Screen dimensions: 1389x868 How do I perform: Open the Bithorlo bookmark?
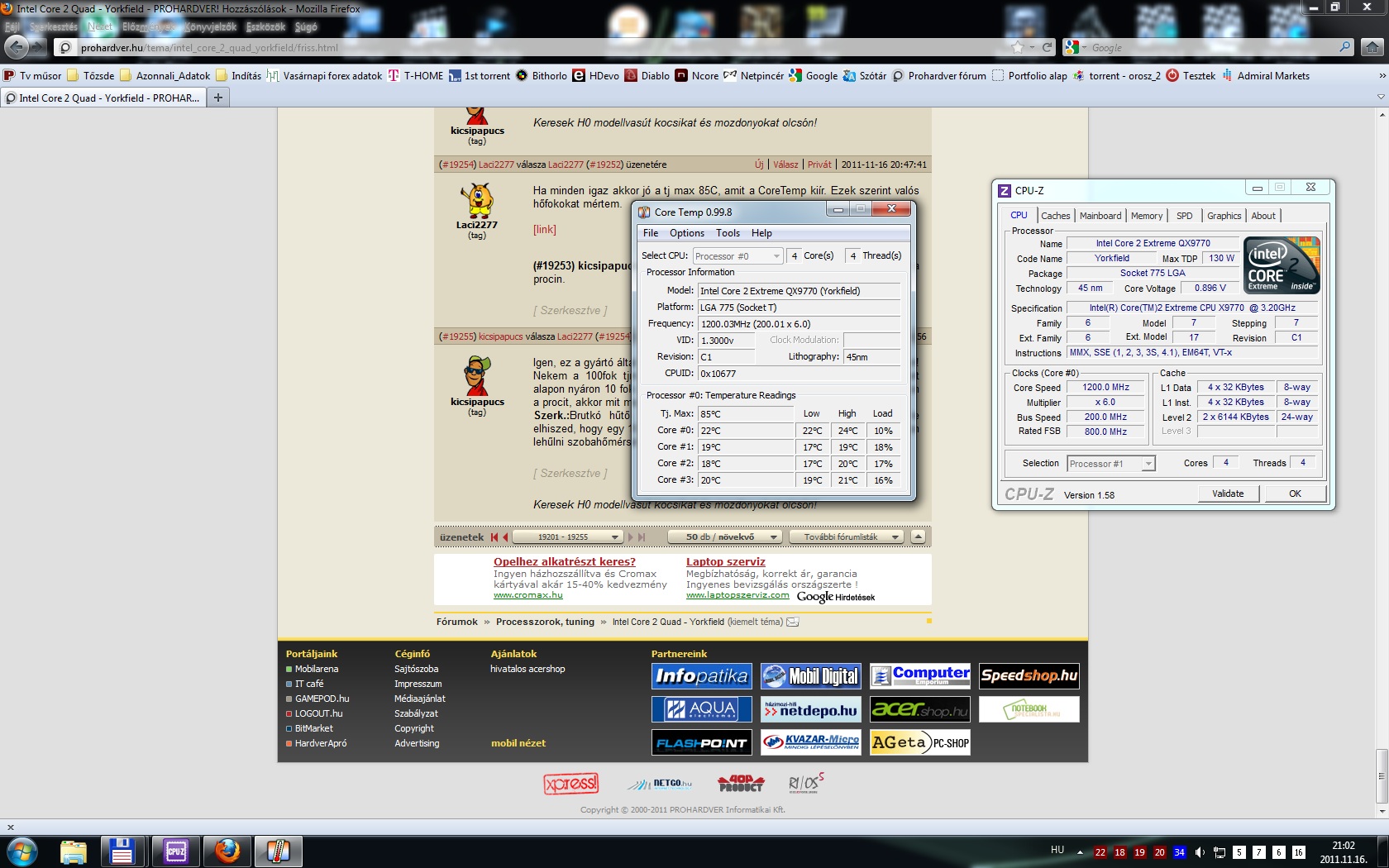(542, 76)
